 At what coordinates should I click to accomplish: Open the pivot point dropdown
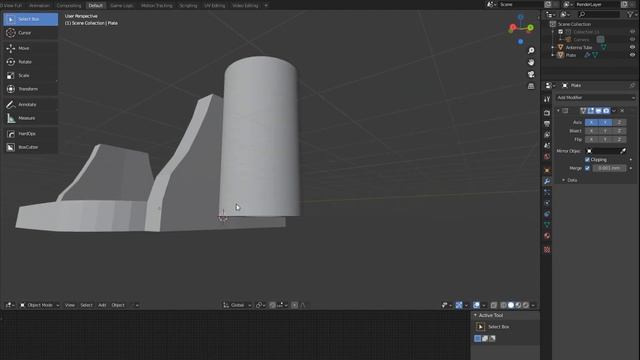tap(260, 305)
